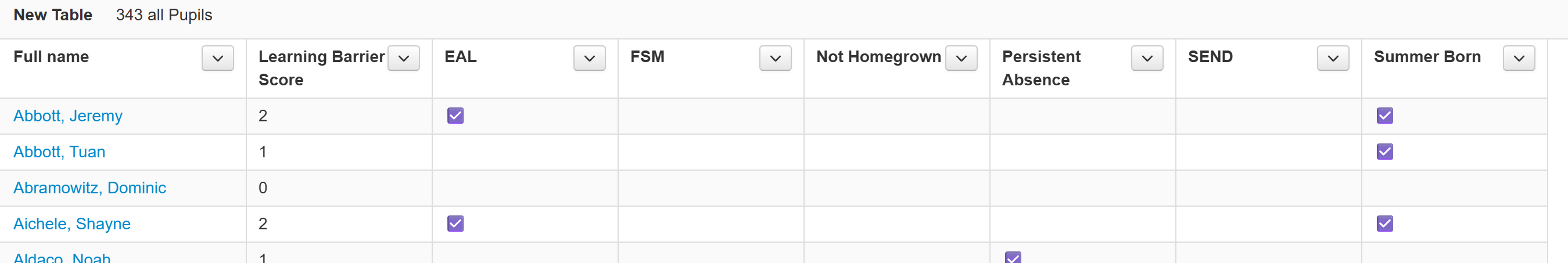The width and height of the screenshot is (1568, 263).
Task: Click the New Table title
Action: point(53,15)
